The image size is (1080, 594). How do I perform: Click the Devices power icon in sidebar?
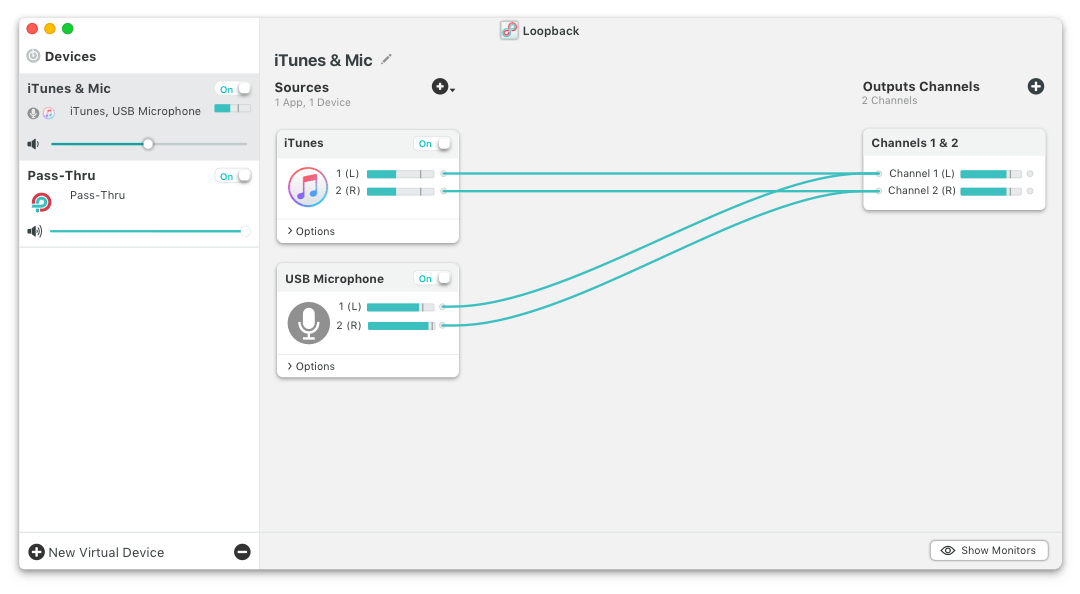[33, 56]
